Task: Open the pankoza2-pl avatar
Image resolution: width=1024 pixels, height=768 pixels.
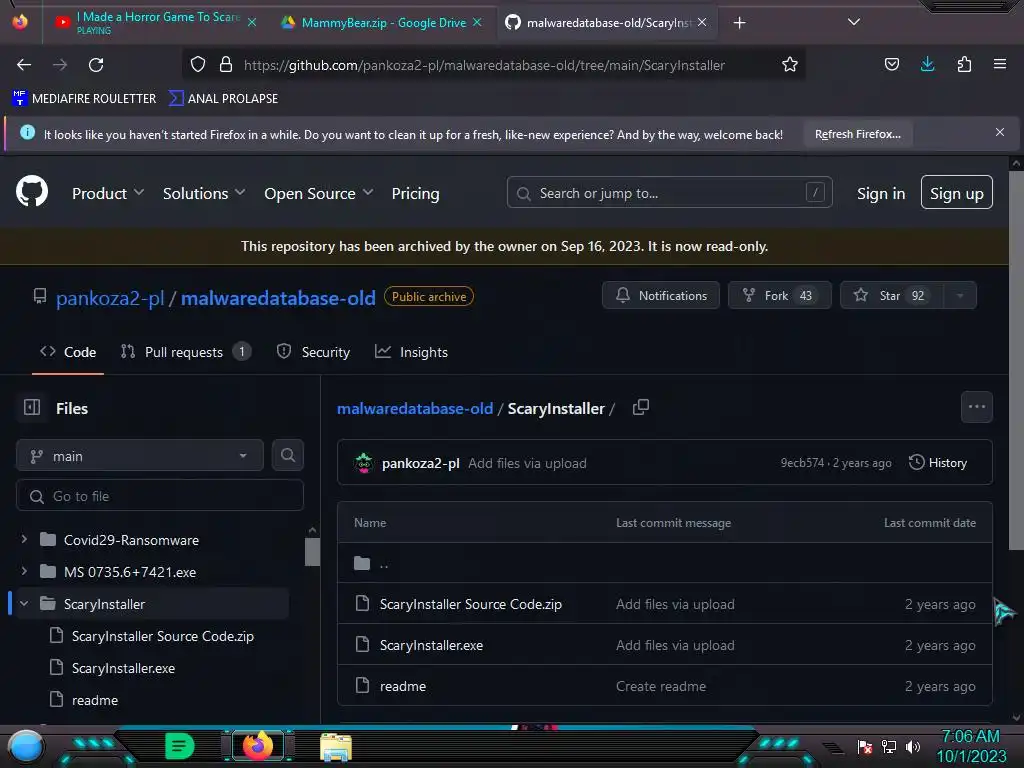Action: coord(364,463)
